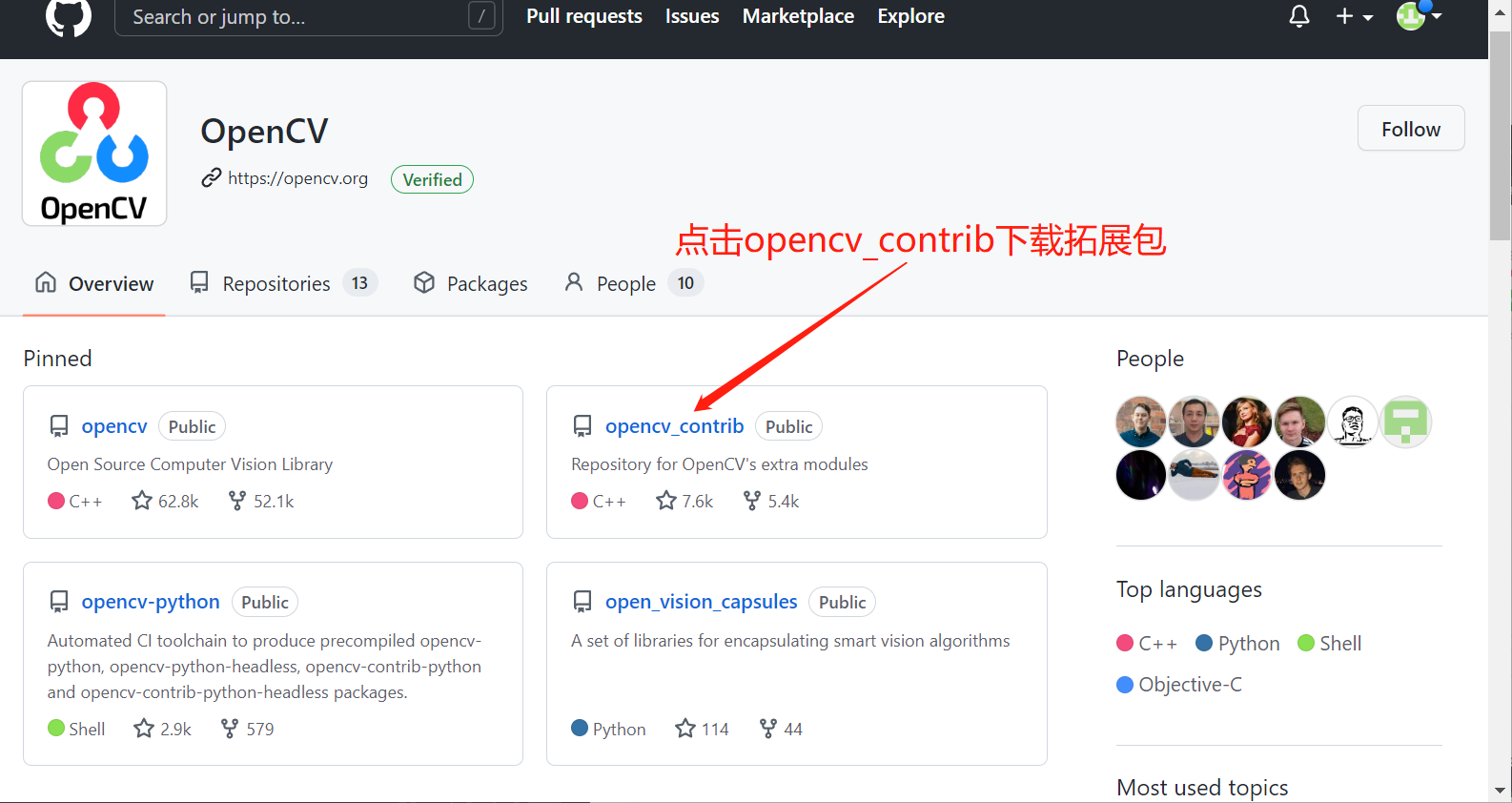The image size is (1512, 803).
Task: Click the Overview home icon
Action: coord(46,282)
